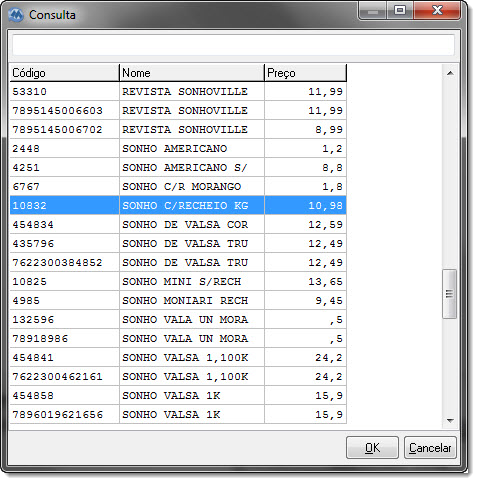Select row with code 454858
Viewport: 478px width, 483px height.
(178, 395)
